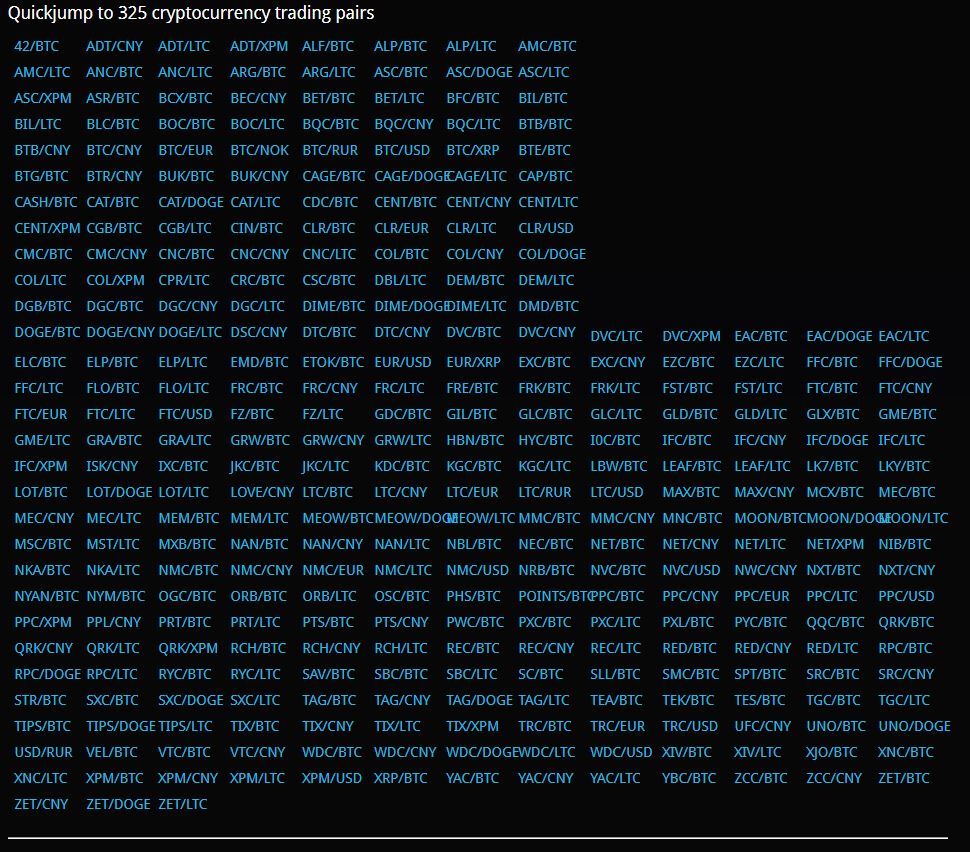Go to UNO/DOGE pair
The width and height of the screenshot is (970, 852).
[x=914, y=726]
